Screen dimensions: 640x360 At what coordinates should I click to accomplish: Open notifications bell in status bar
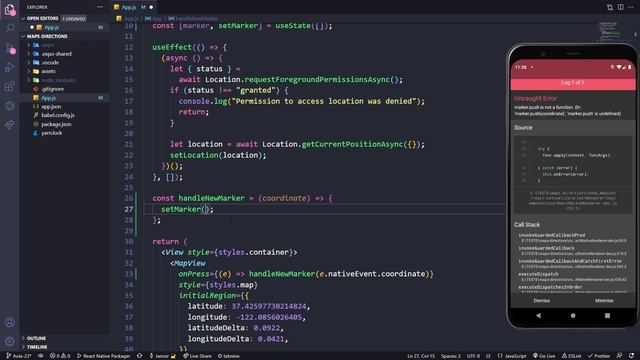coord(631,356)
